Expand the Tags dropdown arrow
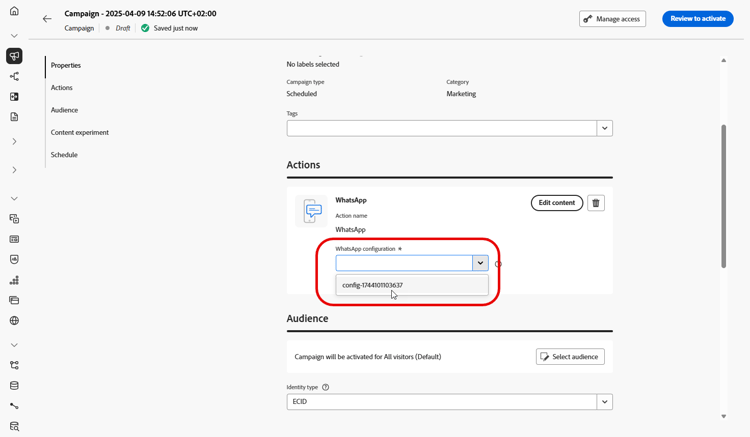Image resolution: width=750 pixels, height=437 pixels. [x=605, y=128]
